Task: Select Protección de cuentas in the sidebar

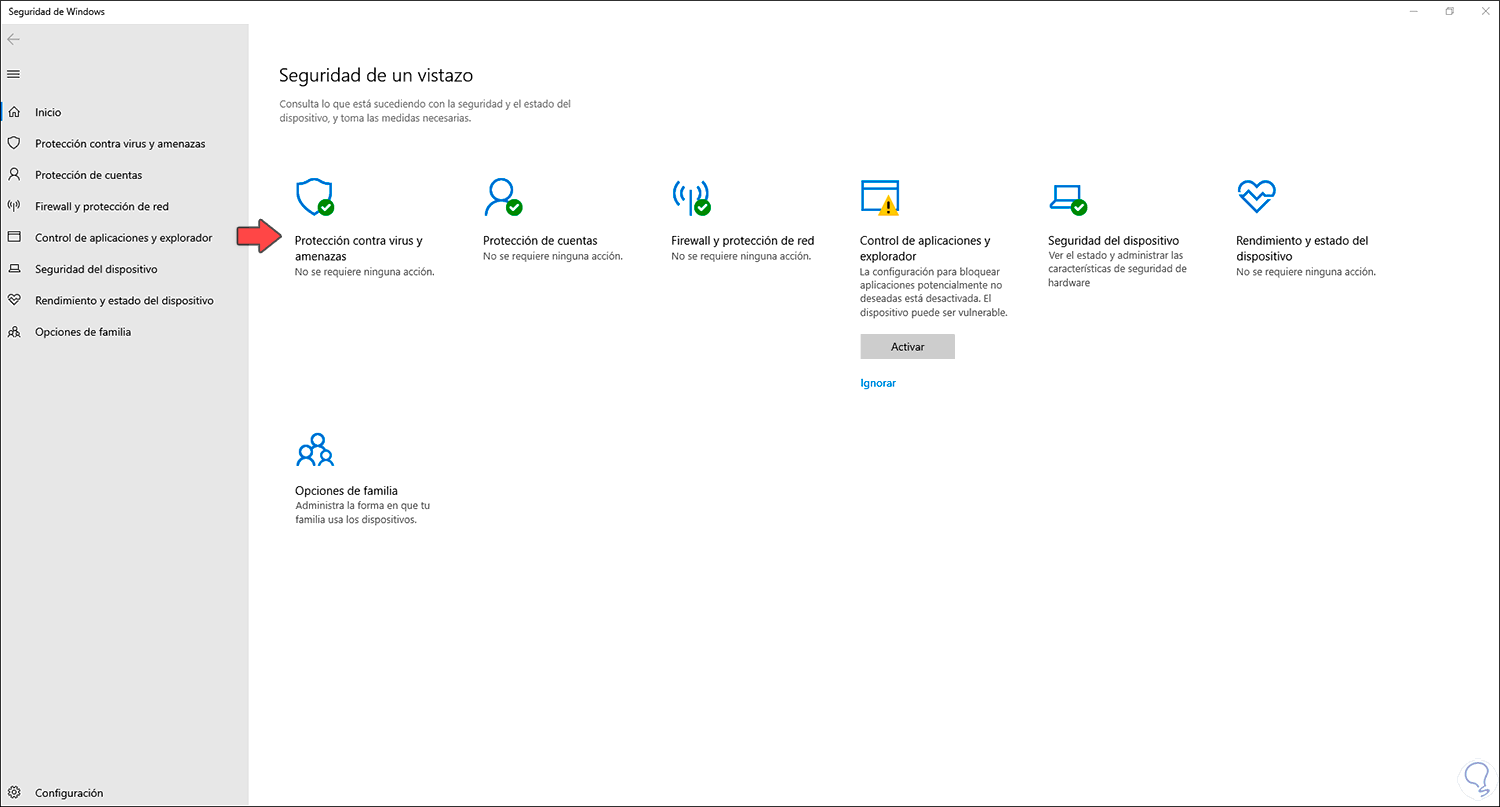Action: click(x=88, y=175)
